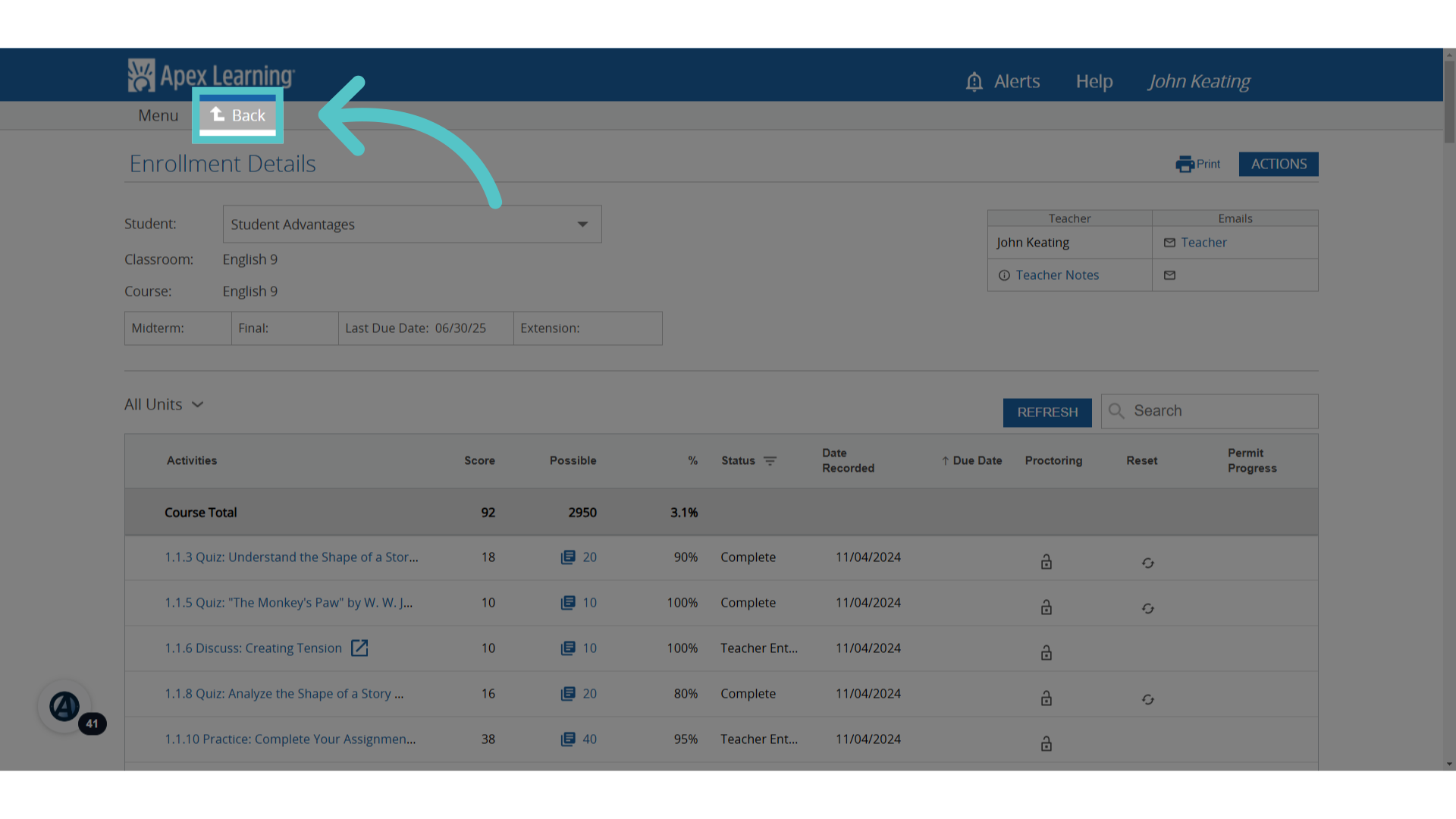Click possible-points icon for 1.1.8 Quiz
Viewport: 1456px width, 819px height.
coord(568,694)
